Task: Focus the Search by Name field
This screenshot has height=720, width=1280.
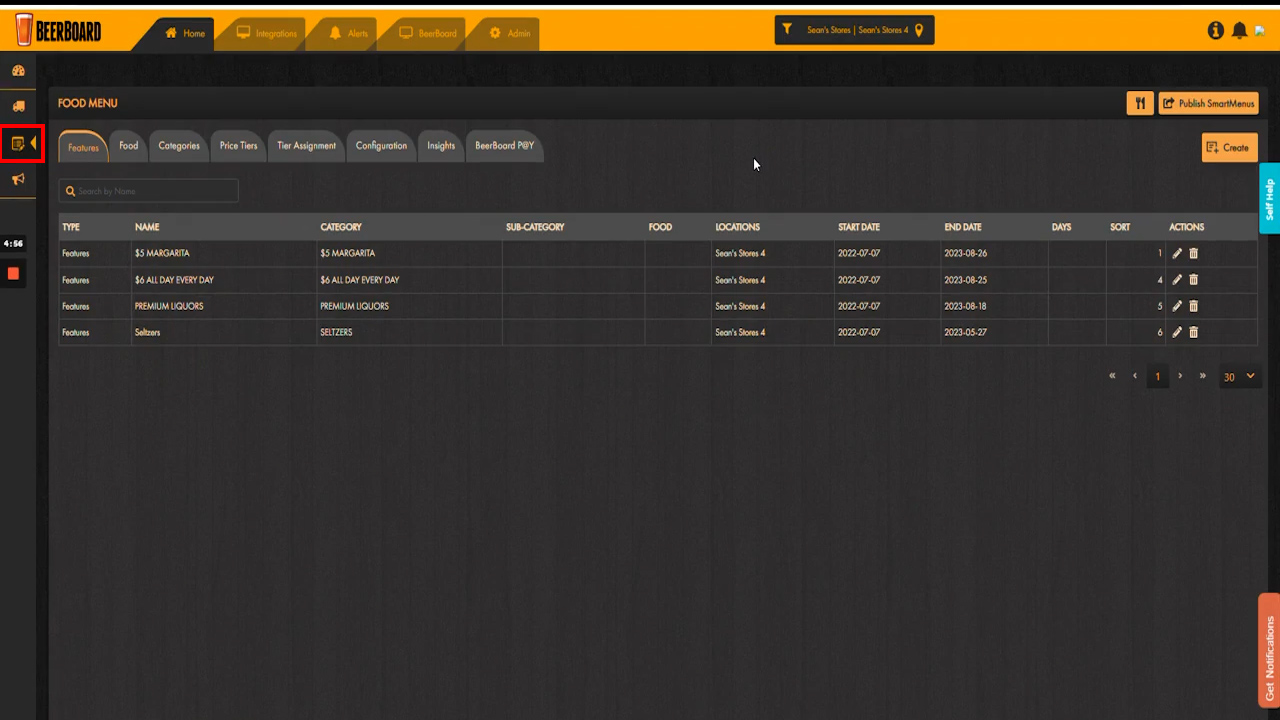Action: coord(148,191)
